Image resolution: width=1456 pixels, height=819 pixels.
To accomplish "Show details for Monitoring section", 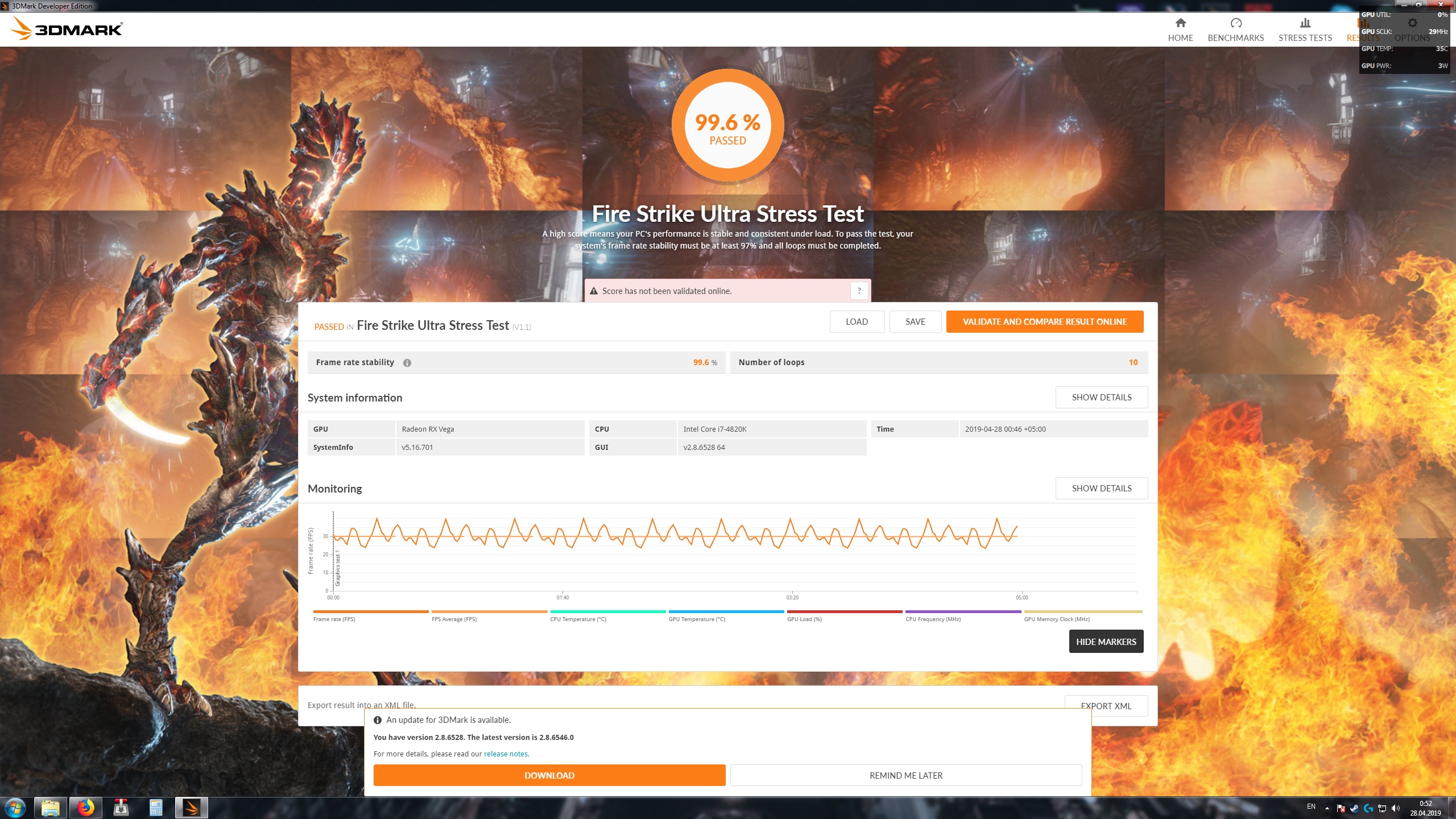I will pyautogui.click(x=1101, y=489).
